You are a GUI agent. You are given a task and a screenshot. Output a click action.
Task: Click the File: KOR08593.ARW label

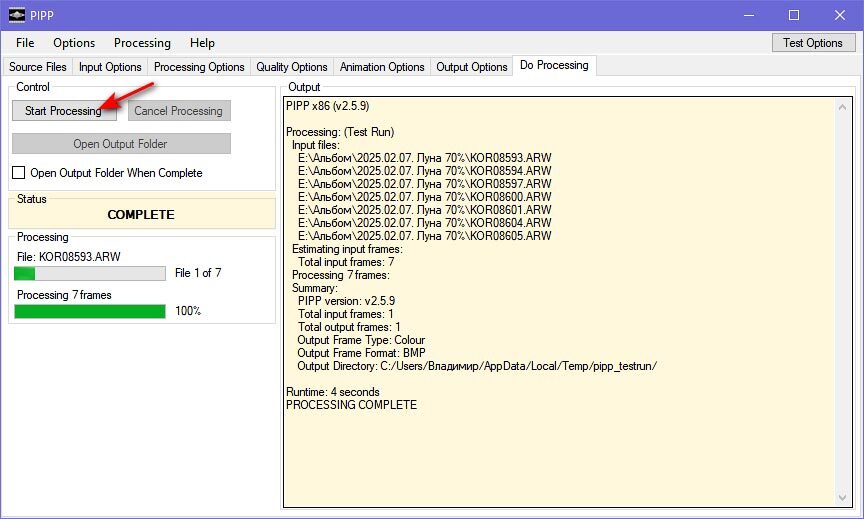coord(68,257)
